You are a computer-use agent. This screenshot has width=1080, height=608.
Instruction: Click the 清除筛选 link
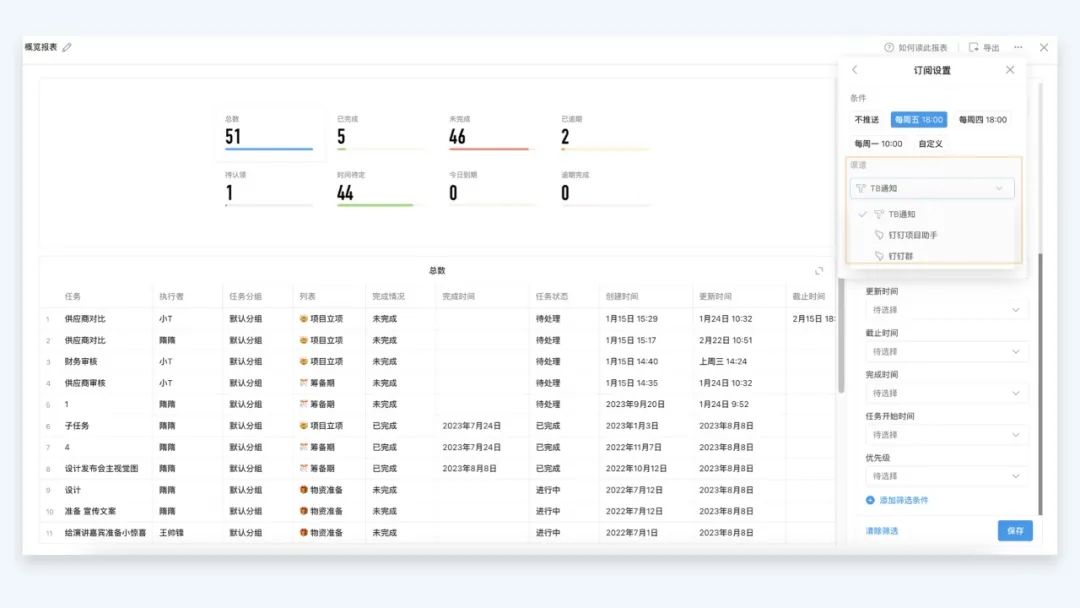tap(882, 531)
